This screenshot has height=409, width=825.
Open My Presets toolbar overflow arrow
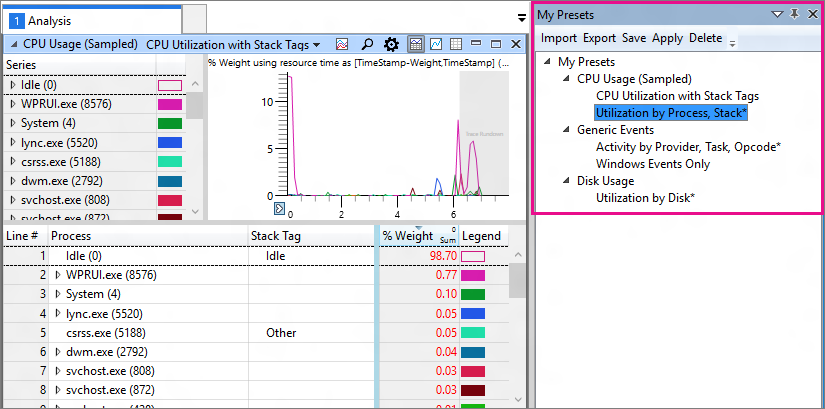point(732,44)
